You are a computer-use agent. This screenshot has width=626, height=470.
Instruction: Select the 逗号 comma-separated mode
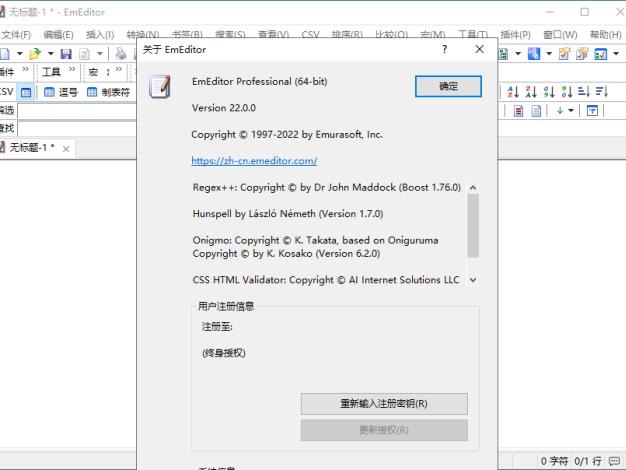point(61,93)
